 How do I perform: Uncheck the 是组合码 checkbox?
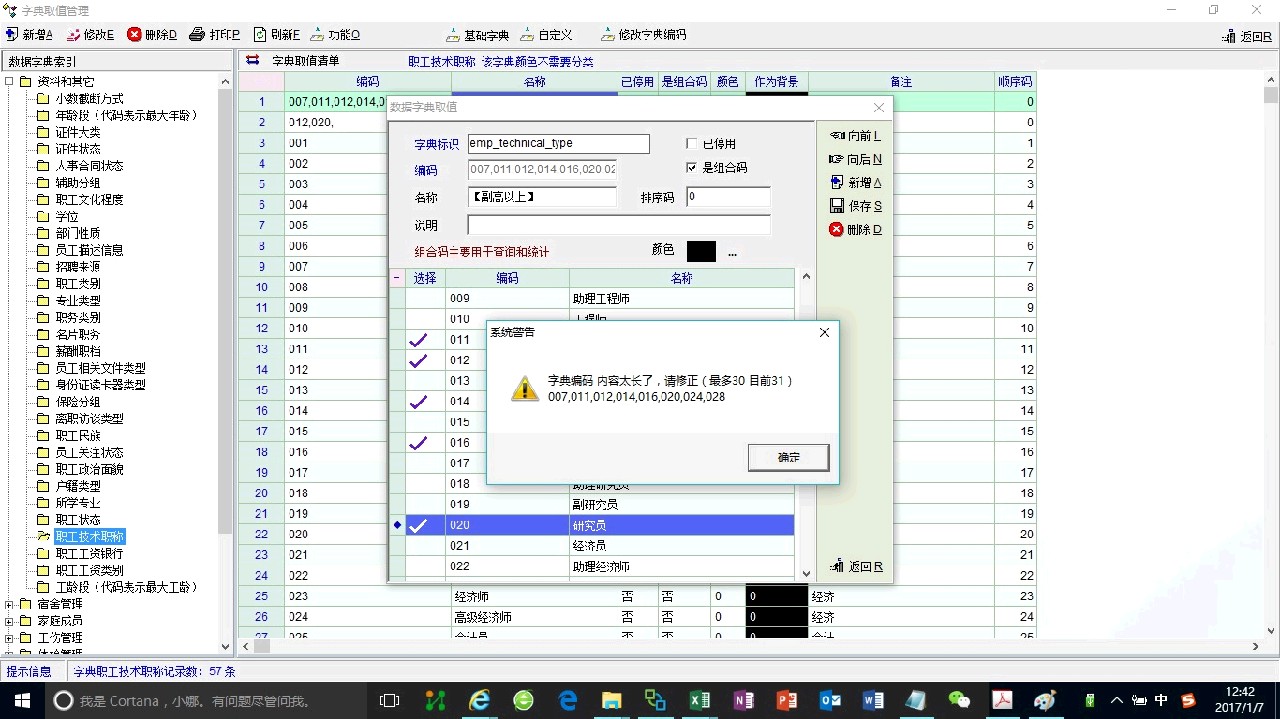pos(692,168)
